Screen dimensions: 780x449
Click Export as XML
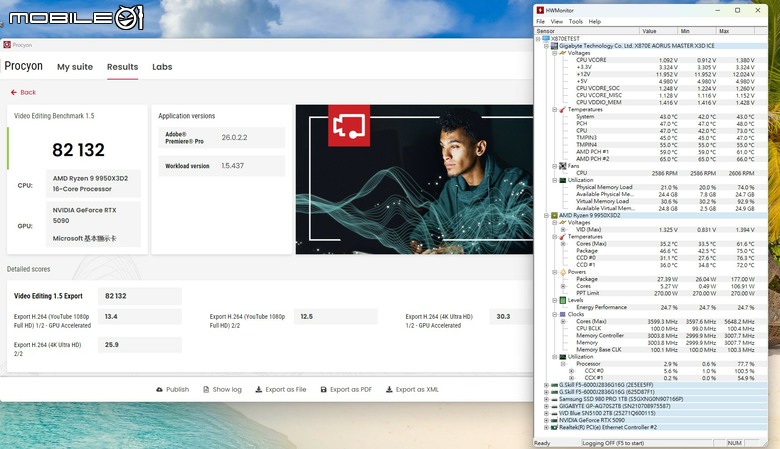[412, 389]
